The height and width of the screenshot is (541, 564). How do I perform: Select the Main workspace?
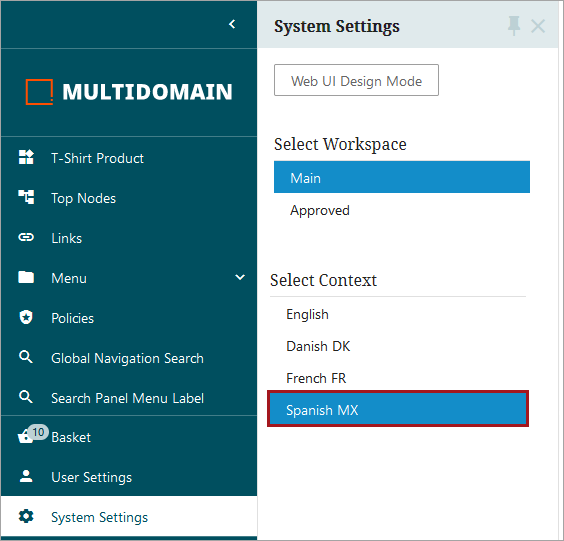point(402,177)
